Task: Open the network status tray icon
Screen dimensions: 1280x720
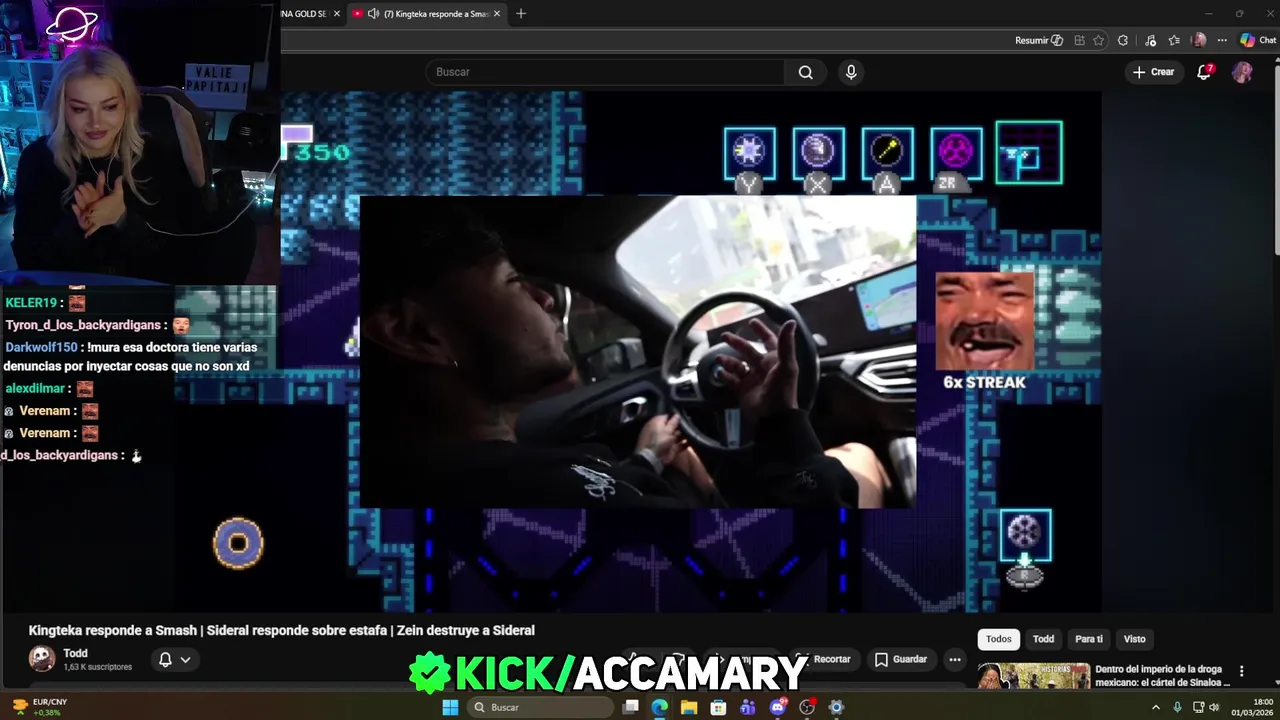Action: (1198, 707)
